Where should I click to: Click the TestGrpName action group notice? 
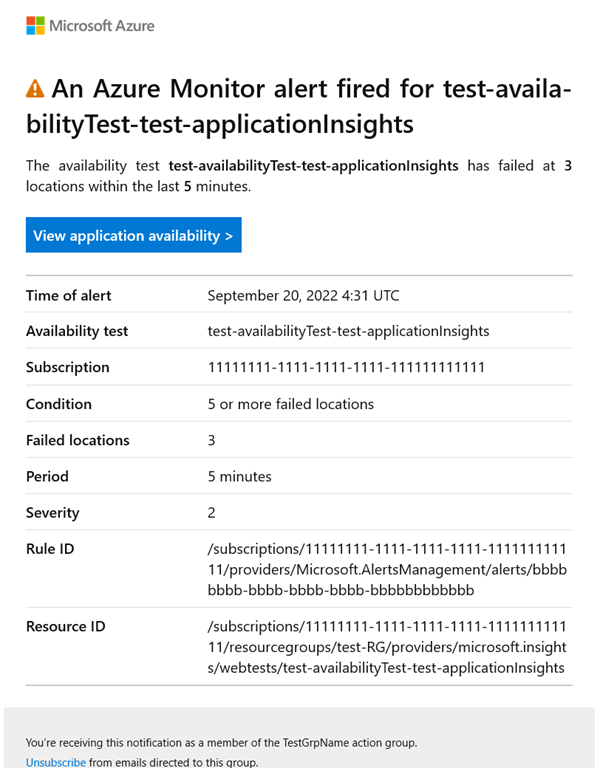coord(221,742)
